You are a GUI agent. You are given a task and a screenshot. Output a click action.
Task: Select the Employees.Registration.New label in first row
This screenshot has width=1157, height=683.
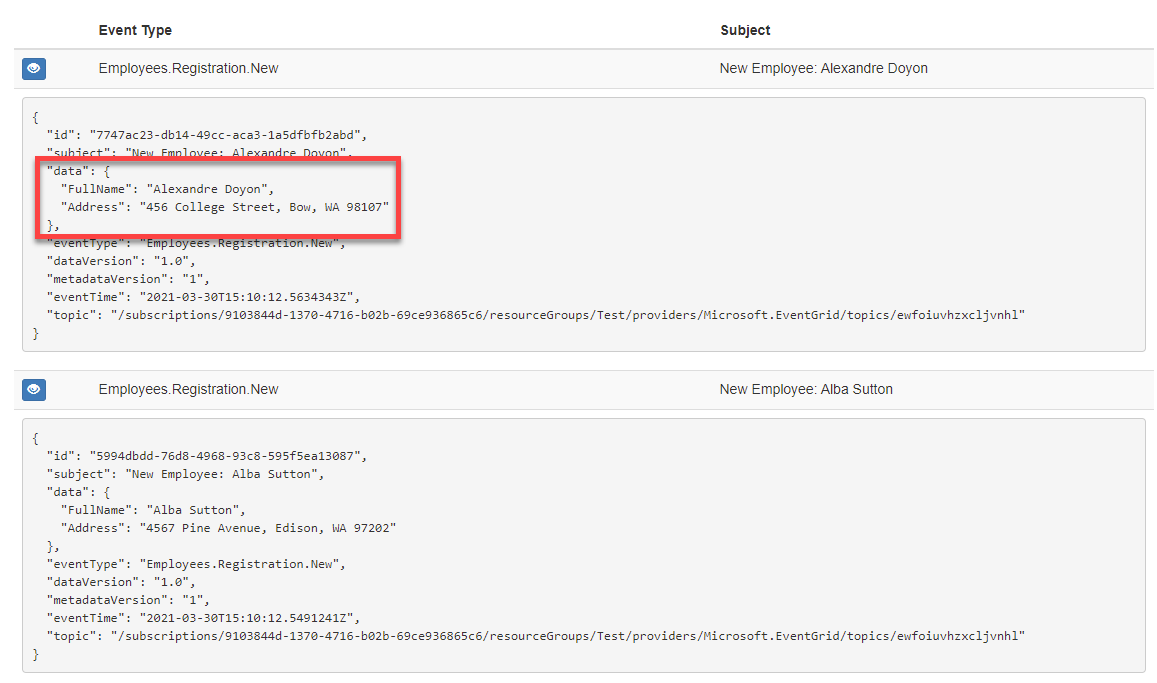click(188, 68)
